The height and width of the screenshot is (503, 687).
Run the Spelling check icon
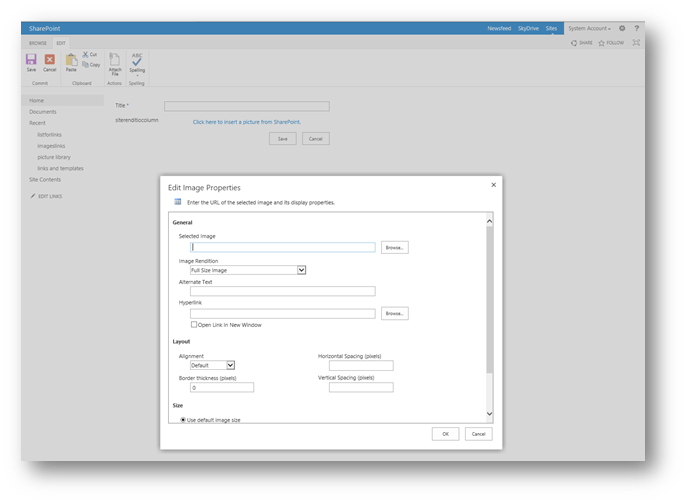(x=137, y=62)
